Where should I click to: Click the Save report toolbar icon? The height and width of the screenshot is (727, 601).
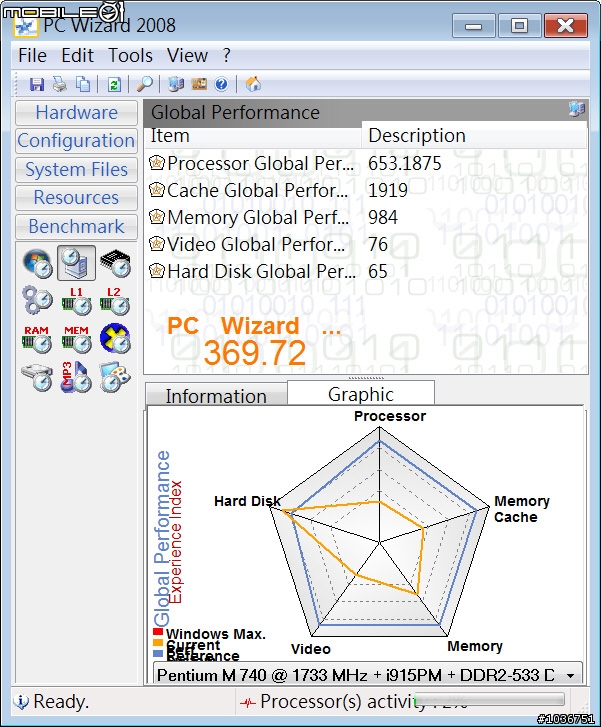pyautogui.click(x=37, y=84)
